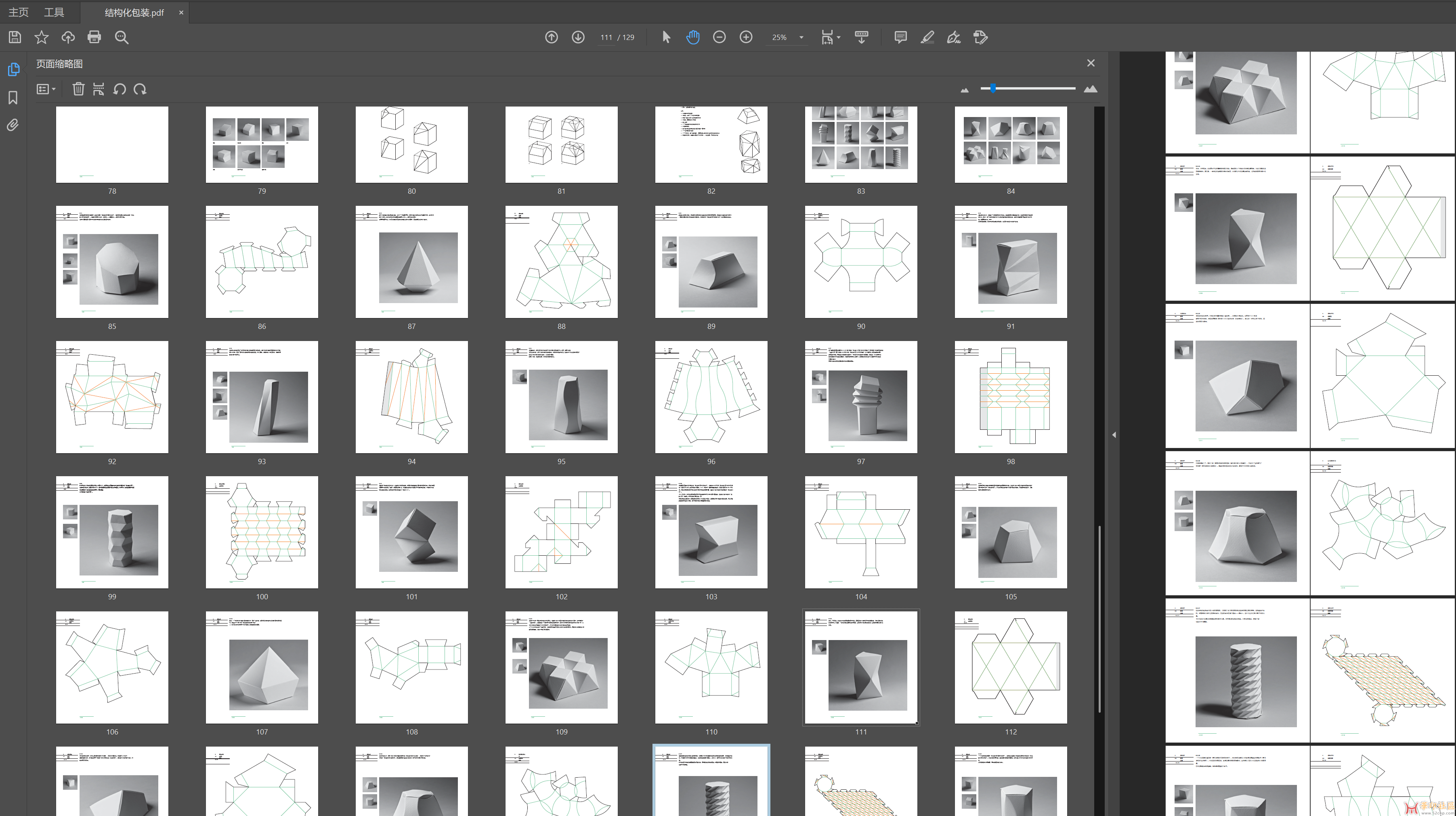The width and height of the screenshot is (1456, 816).
Task: Zoom in with the plus circle icon
Action: pyautogui.click(x=746, y=37)
